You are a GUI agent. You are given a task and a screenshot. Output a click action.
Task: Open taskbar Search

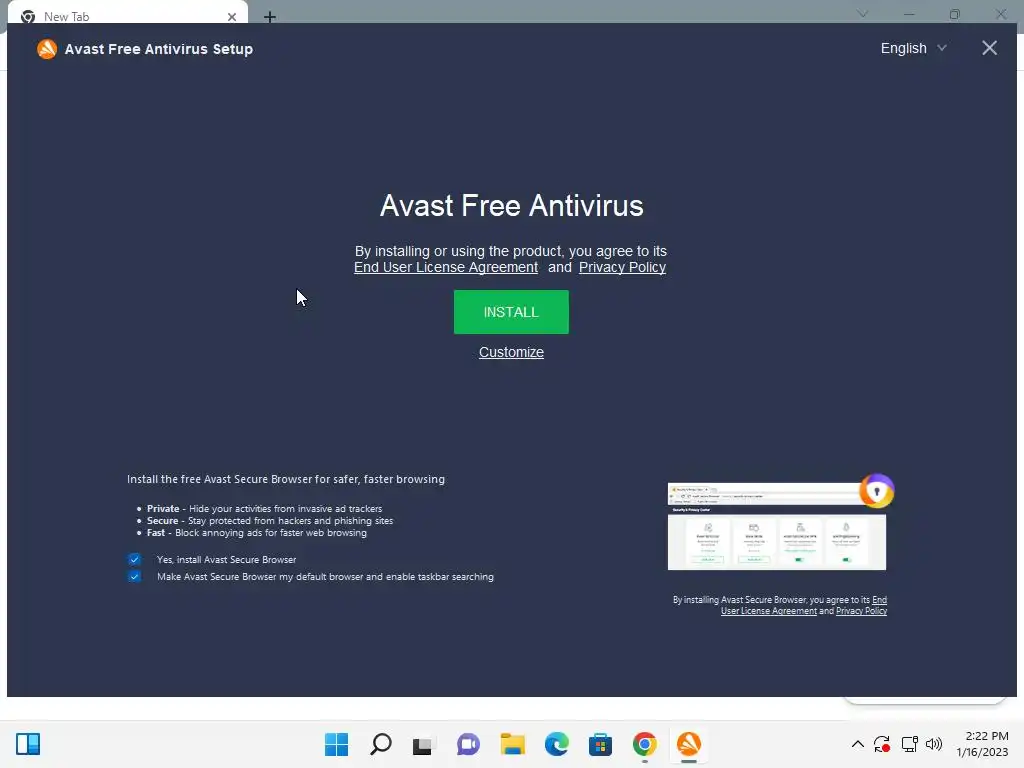[x=381, y=744]
